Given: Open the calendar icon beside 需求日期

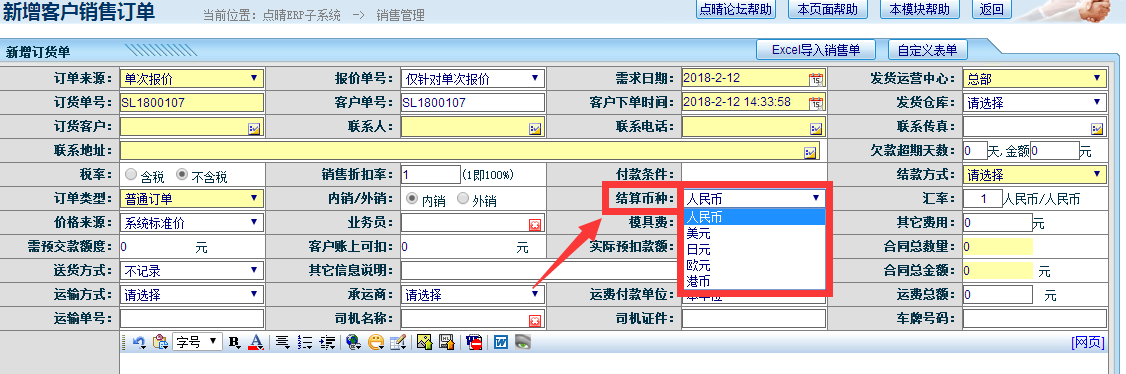Looking at the screenshot, I should (x=816, y=79).
